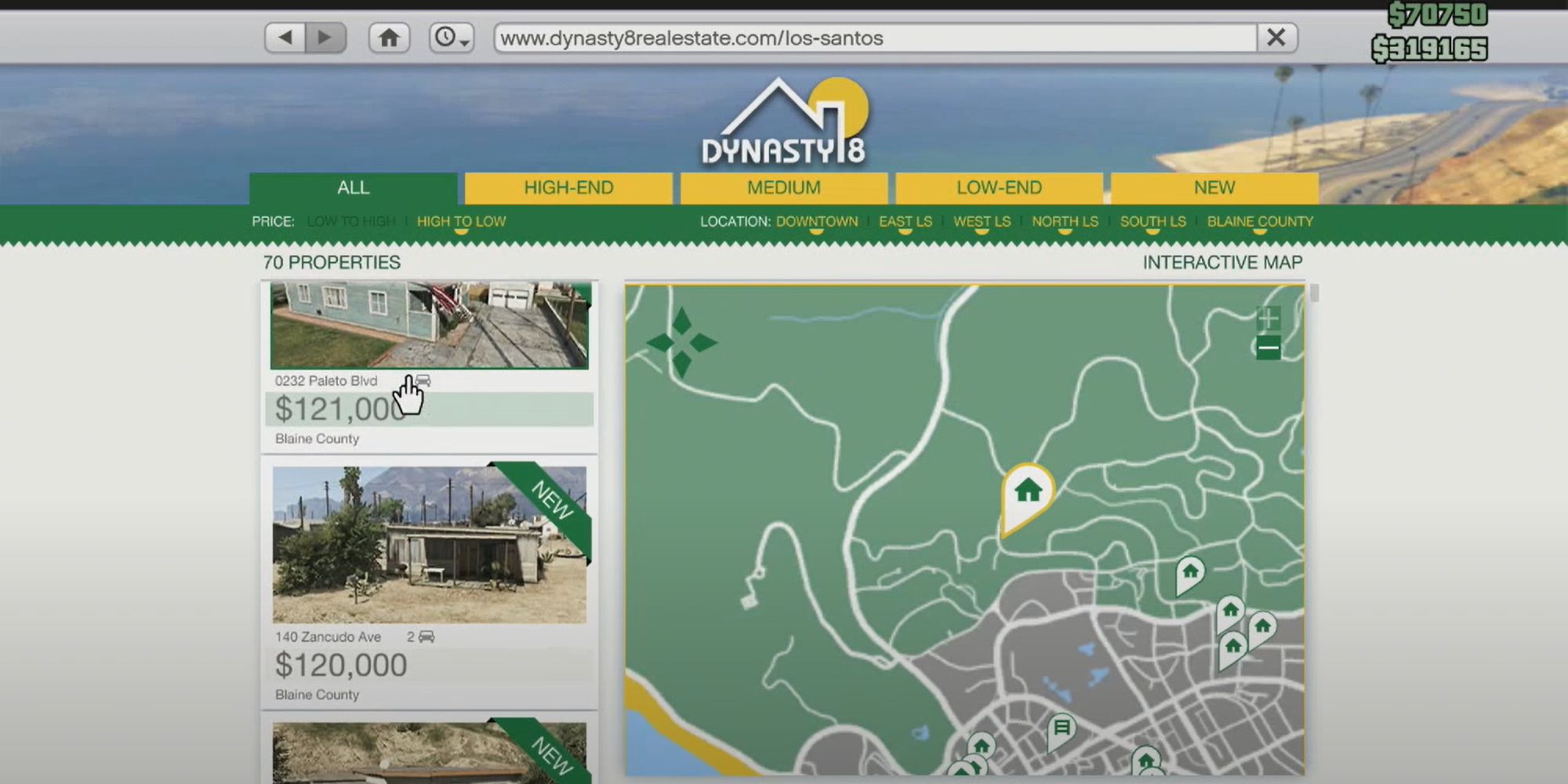This screenshot has width=1568, height=784.
Task: Click the large highlighted house map marker
Action: [1027, 494]
